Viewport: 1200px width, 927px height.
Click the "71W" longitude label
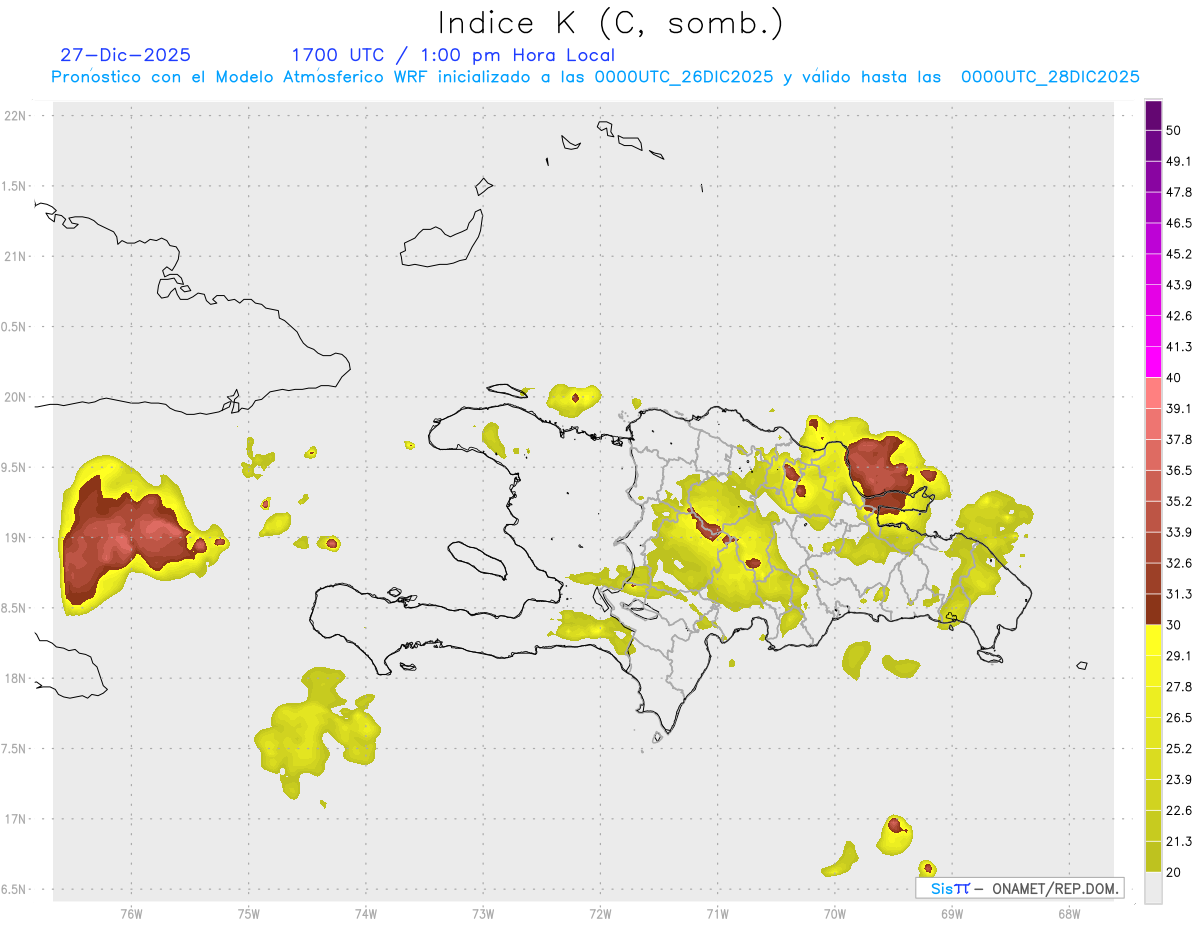click(x=717, y=914)
